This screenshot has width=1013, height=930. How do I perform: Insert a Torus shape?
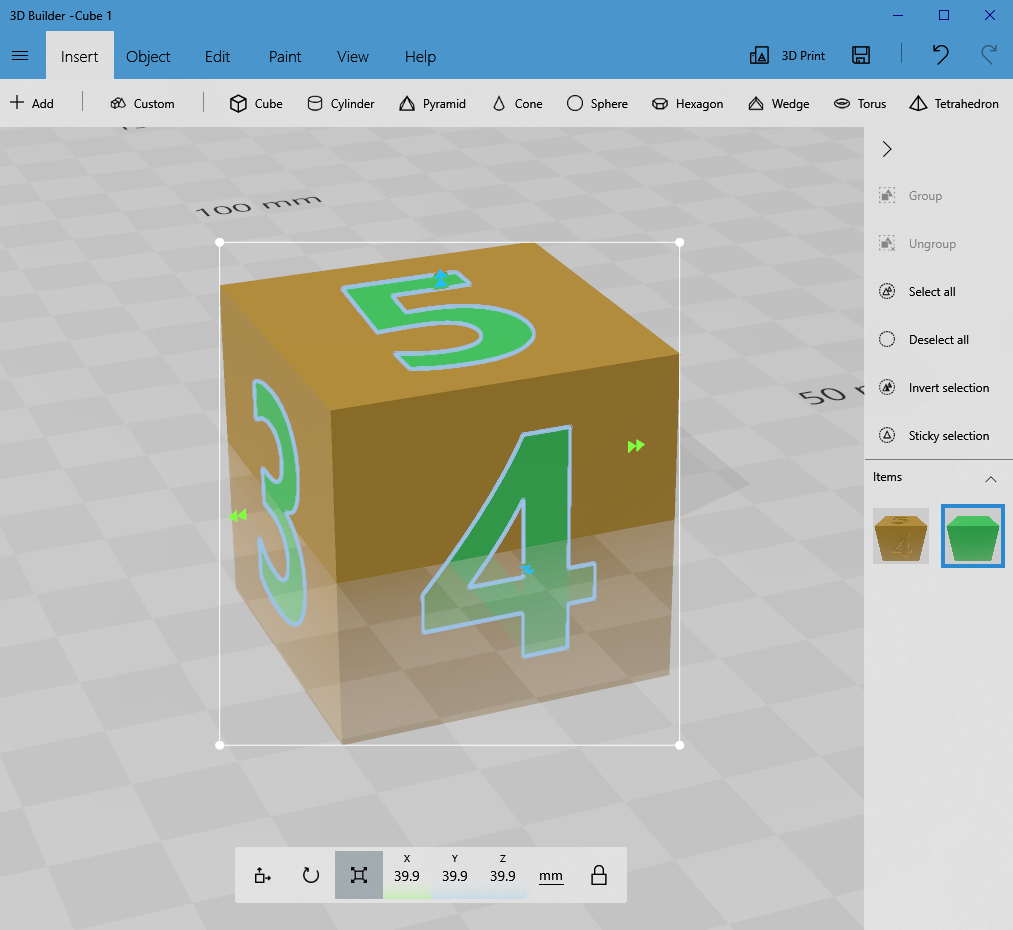coord(860,103)
